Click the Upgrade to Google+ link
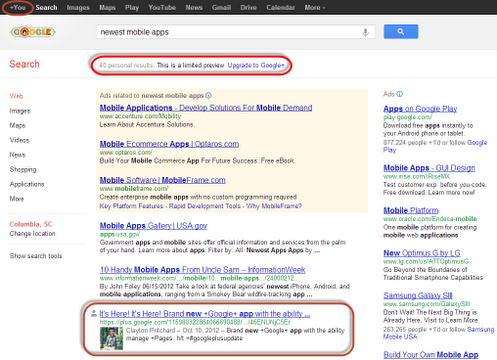 (256, 65)
